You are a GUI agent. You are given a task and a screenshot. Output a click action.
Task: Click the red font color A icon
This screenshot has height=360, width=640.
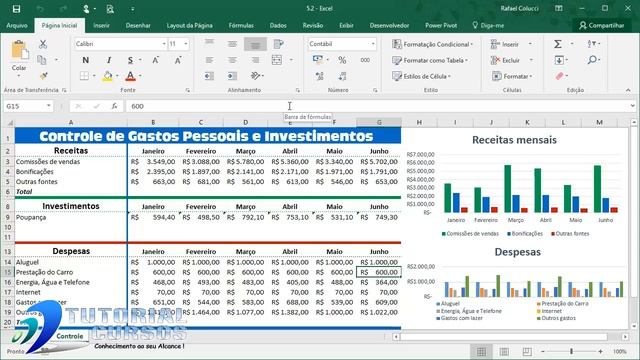pyautogui.click(x=130, y=76)
